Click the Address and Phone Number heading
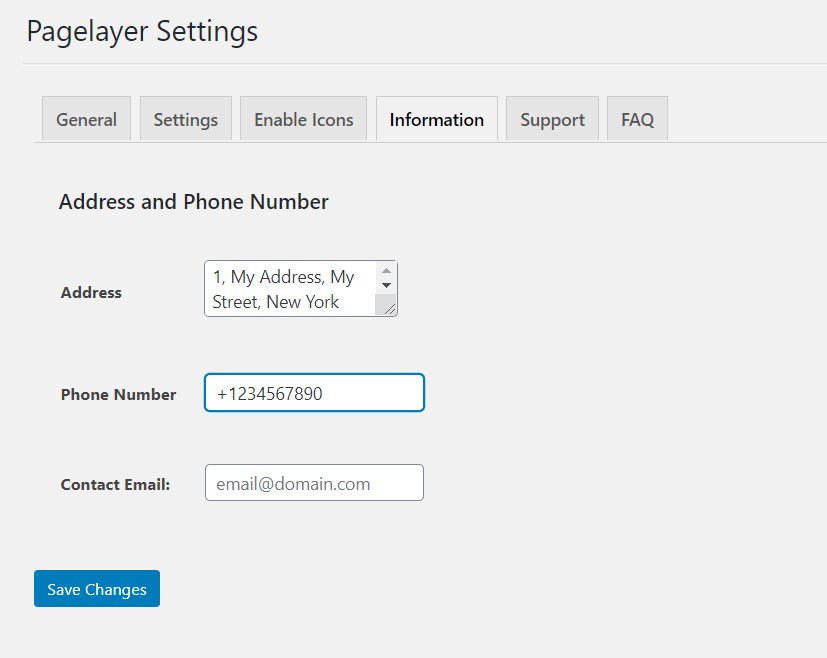This screenshot has height=658, width=827. [x=193, y=202]
